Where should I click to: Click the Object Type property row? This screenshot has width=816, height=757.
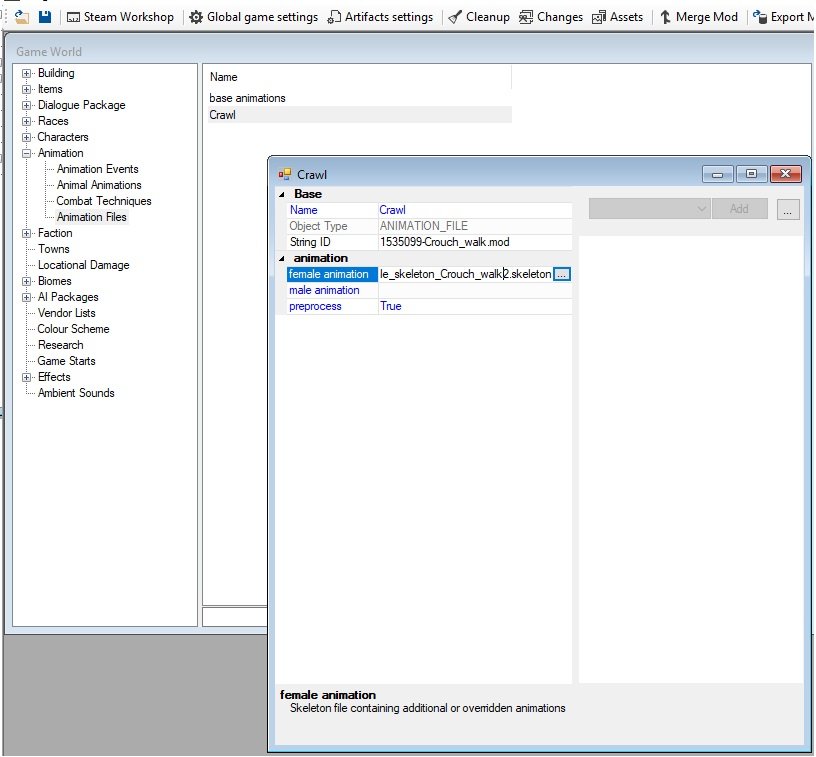429,226
